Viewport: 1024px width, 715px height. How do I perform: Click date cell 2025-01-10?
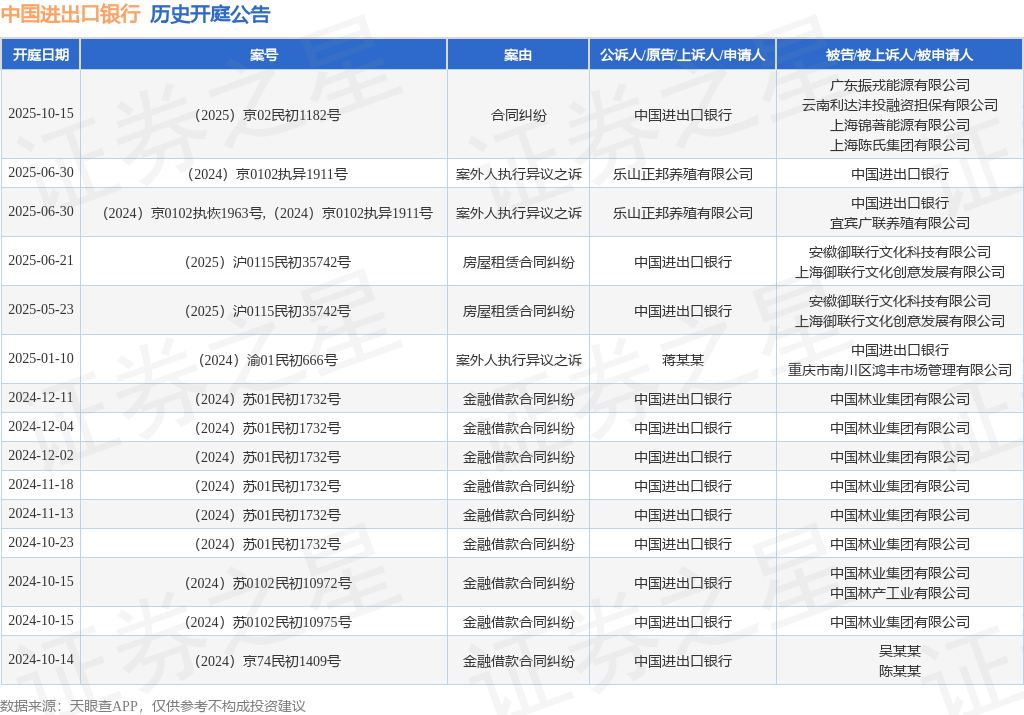[40, 358]
